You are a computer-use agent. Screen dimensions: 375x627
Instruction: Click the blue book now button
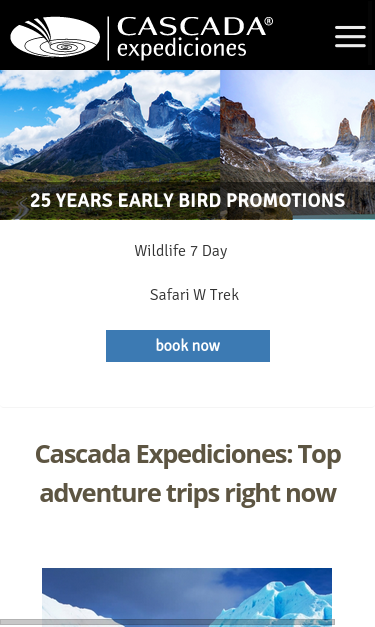point(188,346)
